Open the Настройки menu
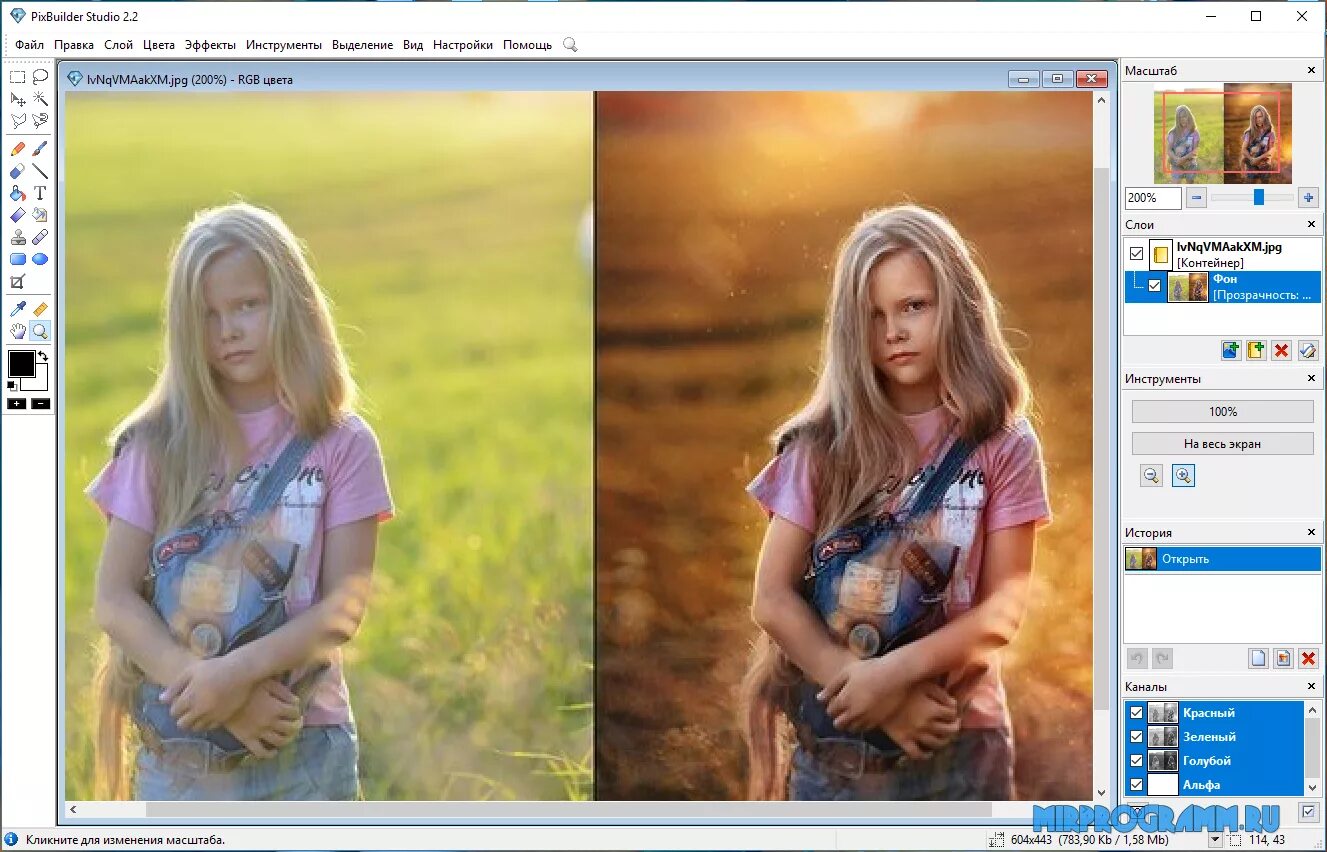The width and height of the screenshot is (1327, 852). pos(463,45)
